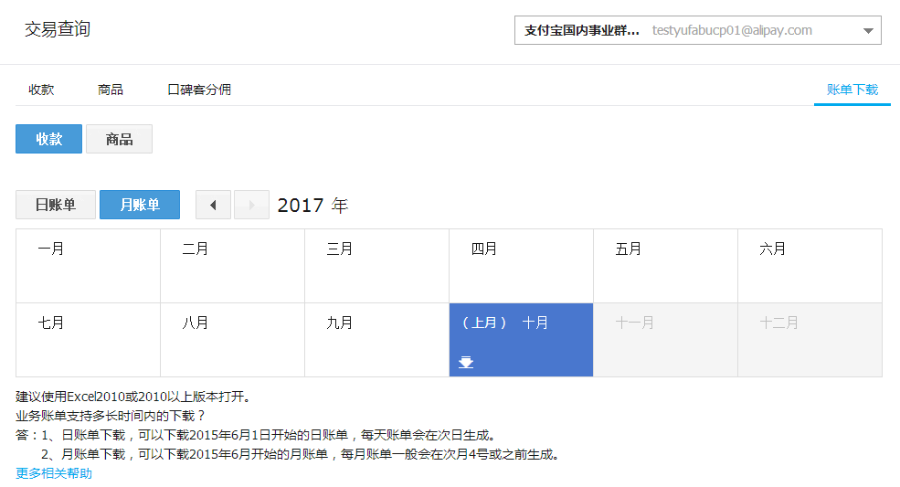The height and width of the screenshot is (487, 900).
Task: Download the October monthly bill icon
Action: point(465,362)
